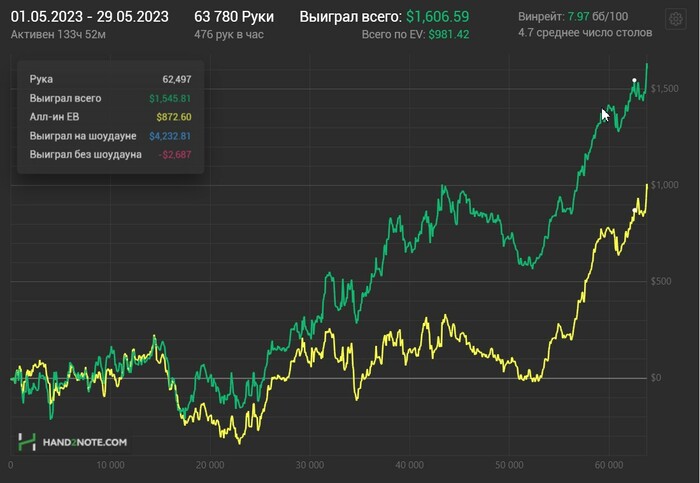Click the date range 01.05.2023 - 29.05.2023

(90, 17)
